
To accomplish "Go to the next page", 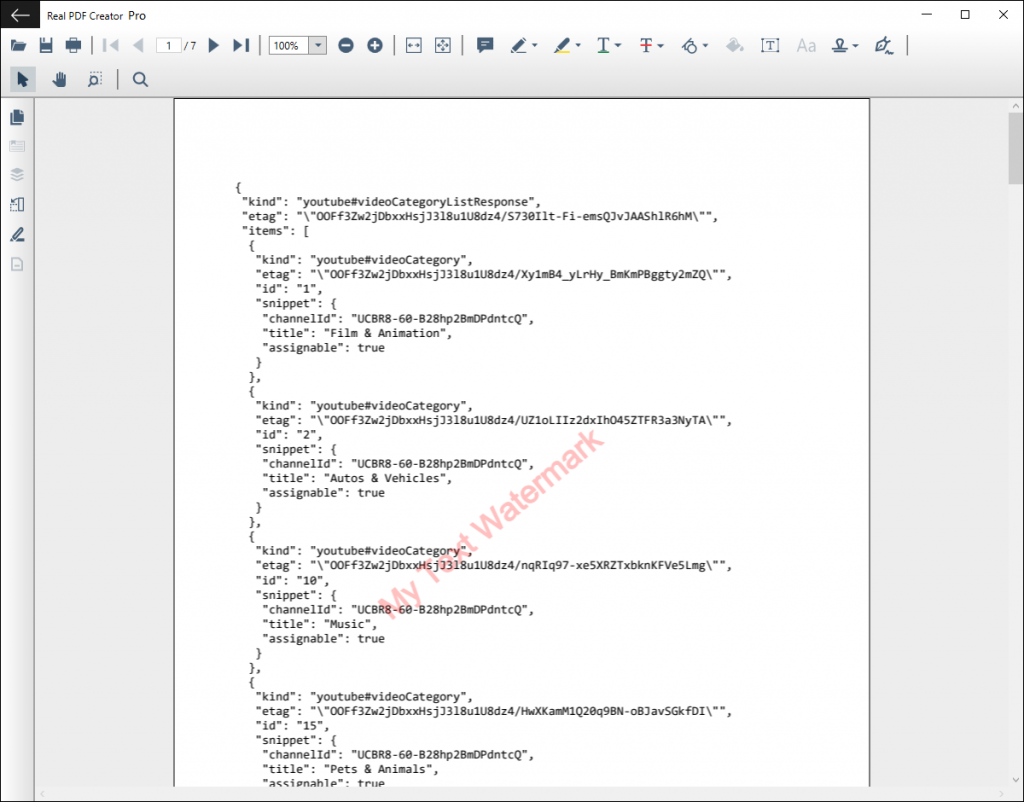I will 213,46.
